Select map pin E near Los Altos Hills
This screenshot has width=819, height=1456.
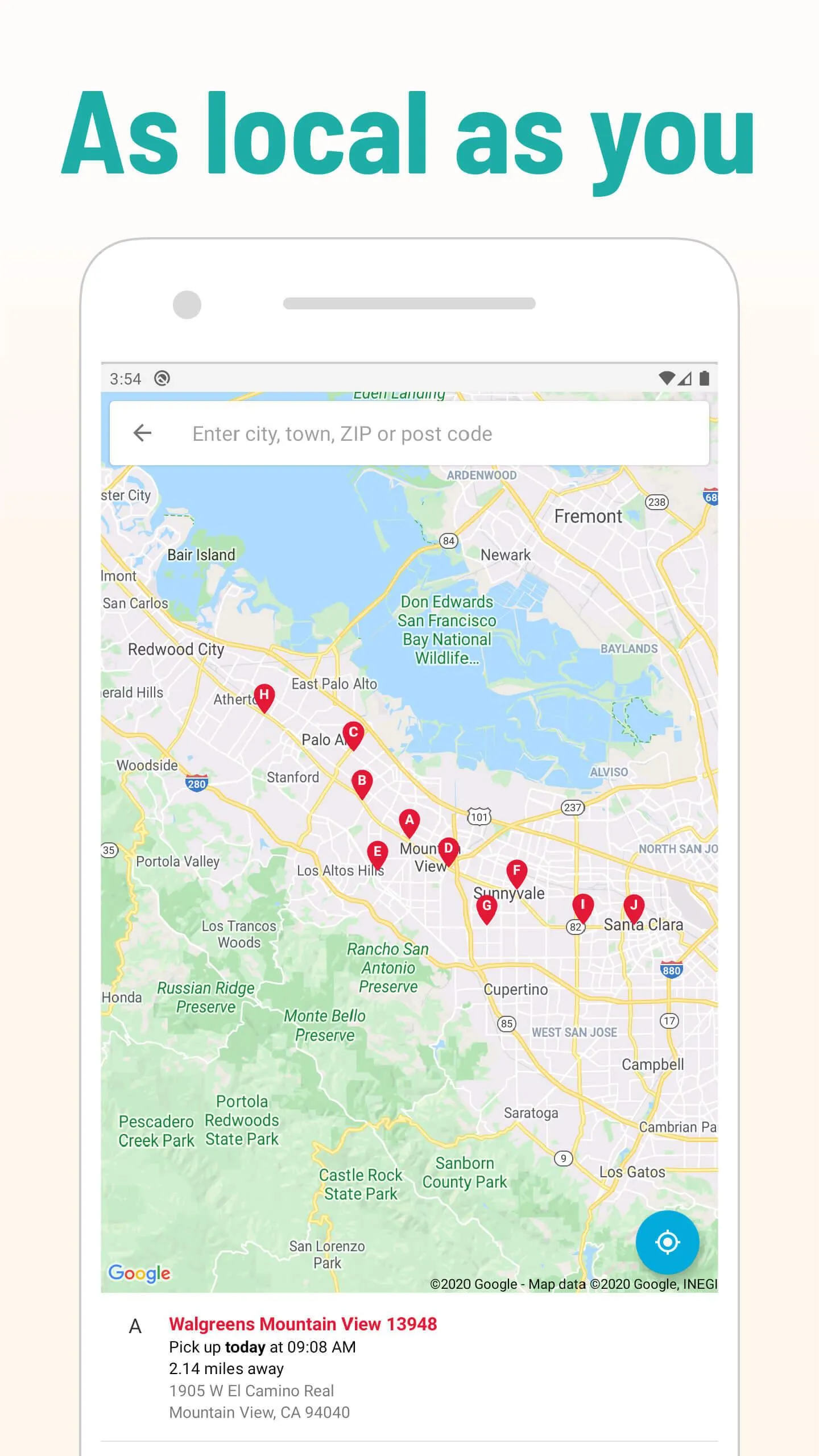(377, 855)
